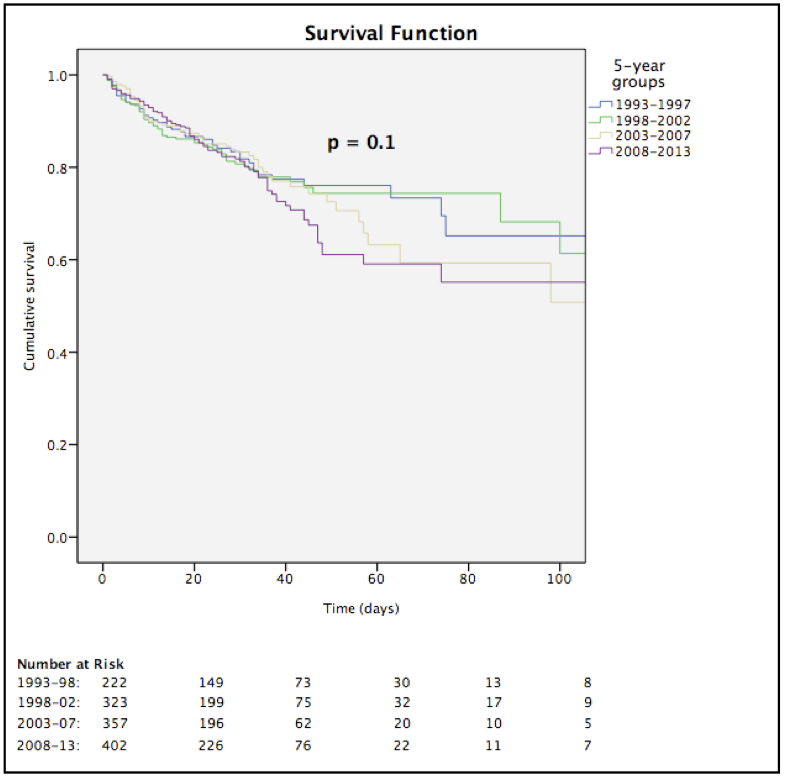The width and height of the screenshot is (800, 777).
Task: Click the Number at Risk heading
Action: point(70,664)
